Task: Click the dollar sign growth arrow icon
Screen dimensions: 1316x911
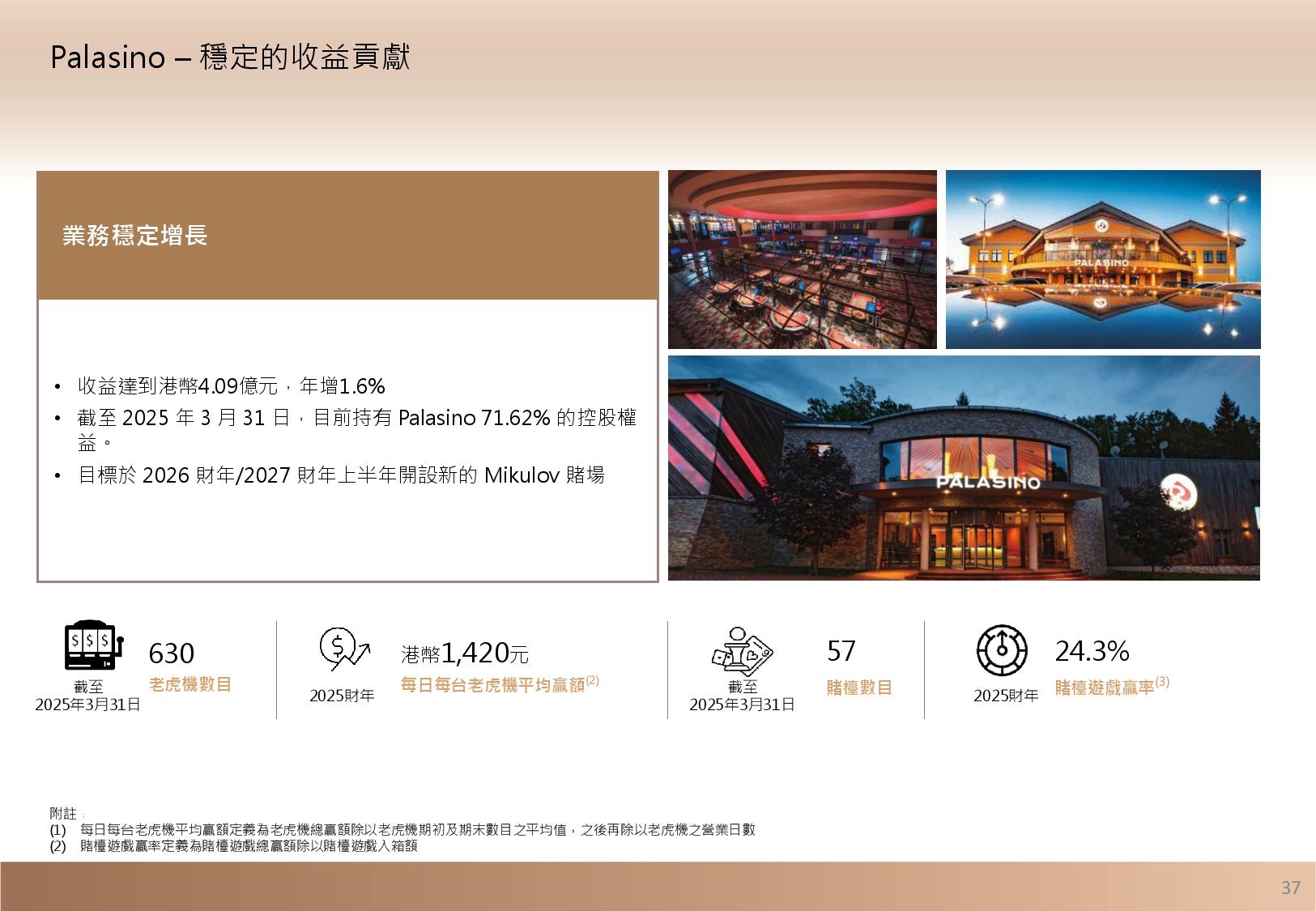Action: [x=343, y=649]
